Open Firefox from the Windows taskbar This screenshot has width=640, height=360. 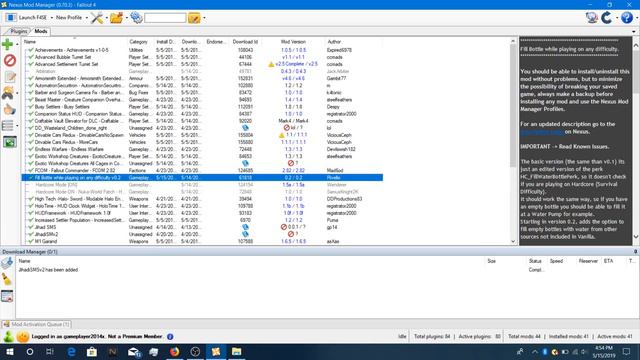[174, 351]
